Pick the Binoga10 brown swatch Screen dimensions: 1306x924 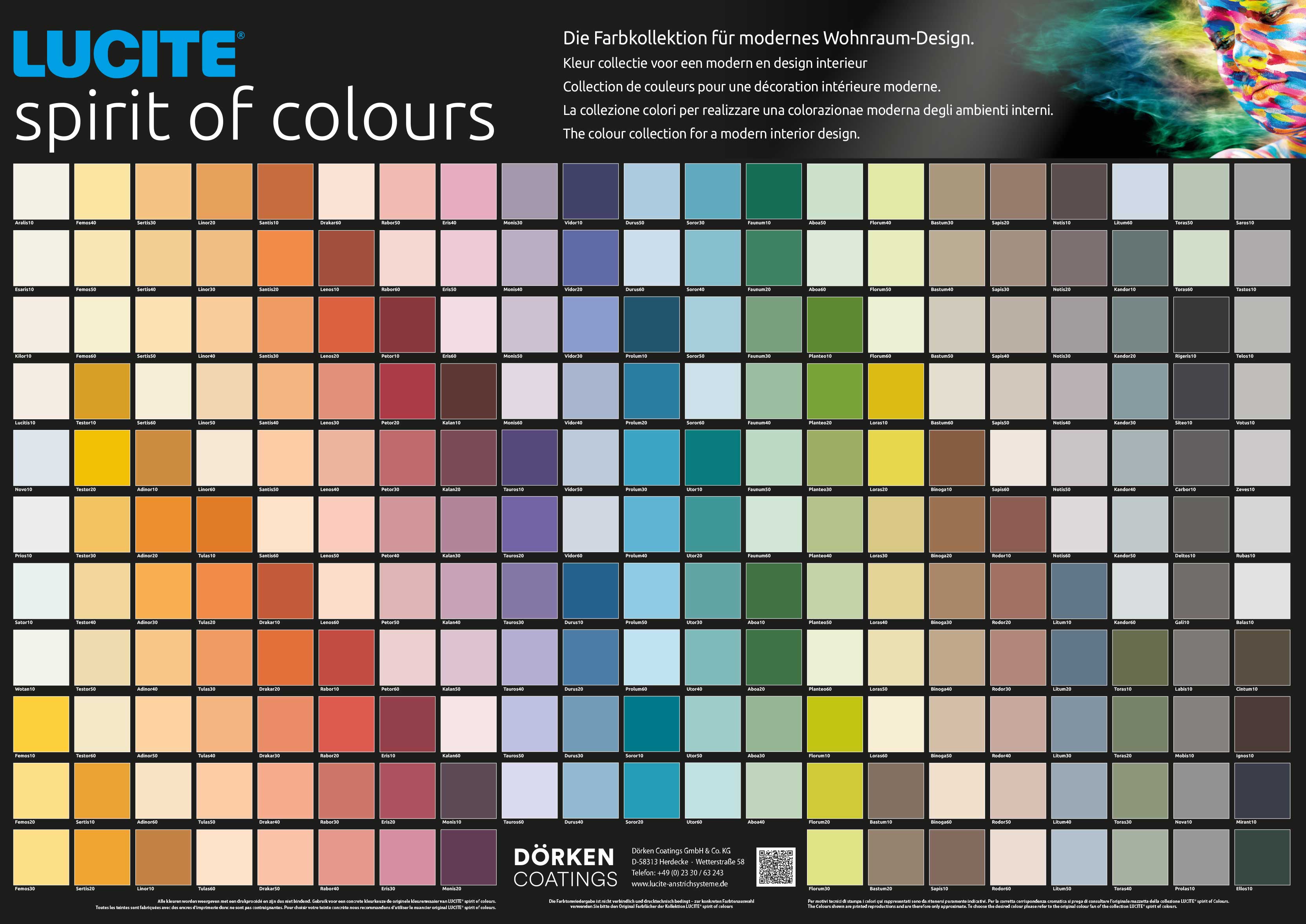pyautogui.click(x=956, y=457)
